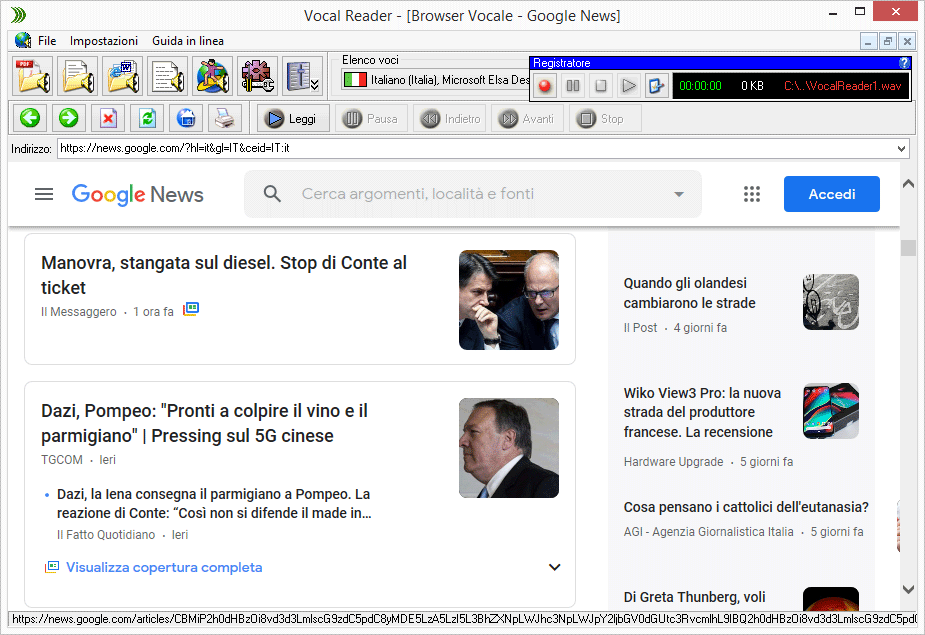Click the Google News search magnifier icon
This screenshot has width=925, height=635.
click(x=272, y=194)
